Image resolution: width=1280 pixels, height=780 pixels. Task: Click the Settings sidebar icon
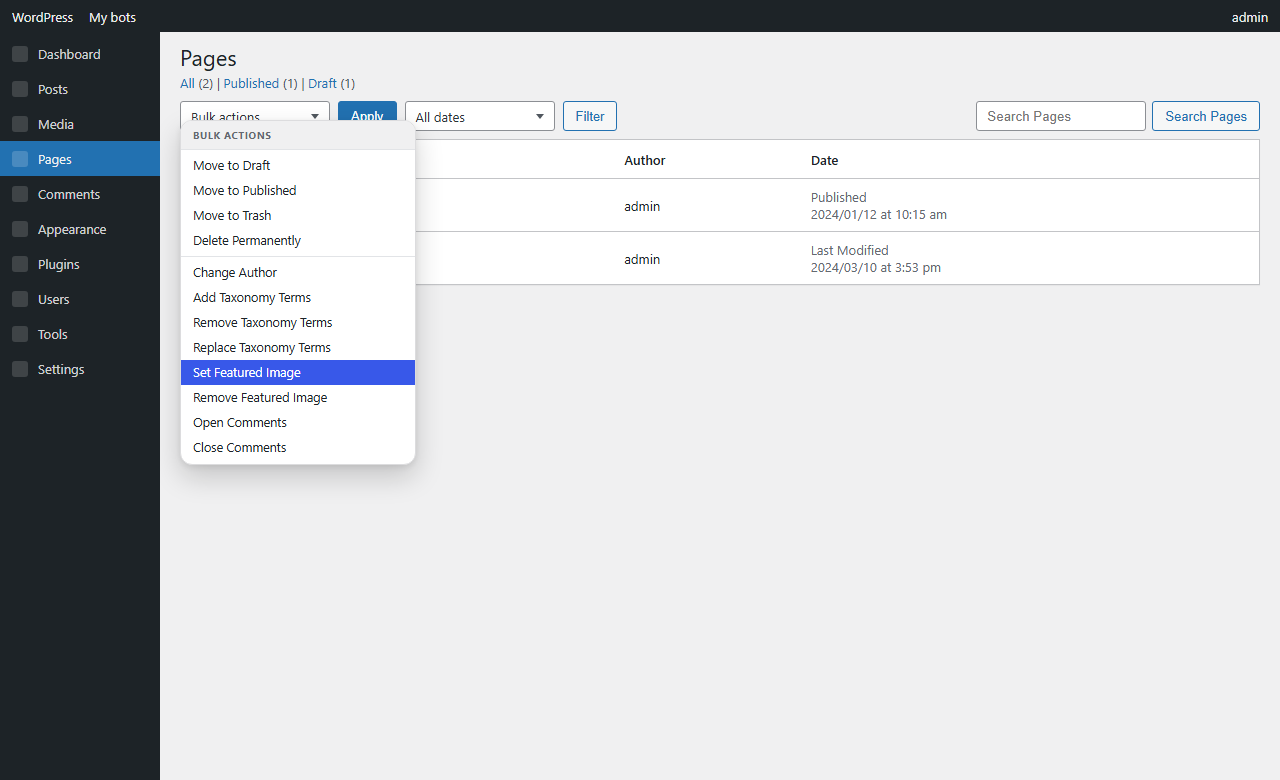coord(20,369)
